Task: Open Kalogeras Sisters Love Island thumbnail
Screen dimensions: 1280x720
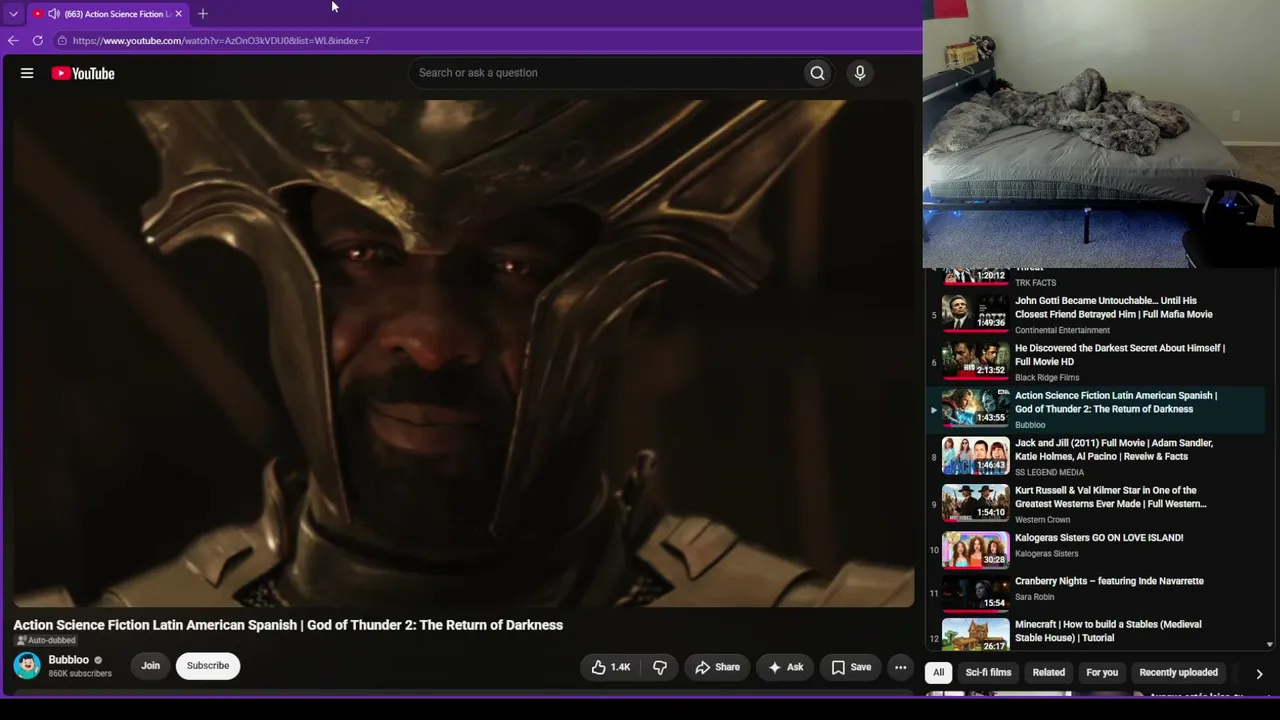Action: click(x=975, y=549)
